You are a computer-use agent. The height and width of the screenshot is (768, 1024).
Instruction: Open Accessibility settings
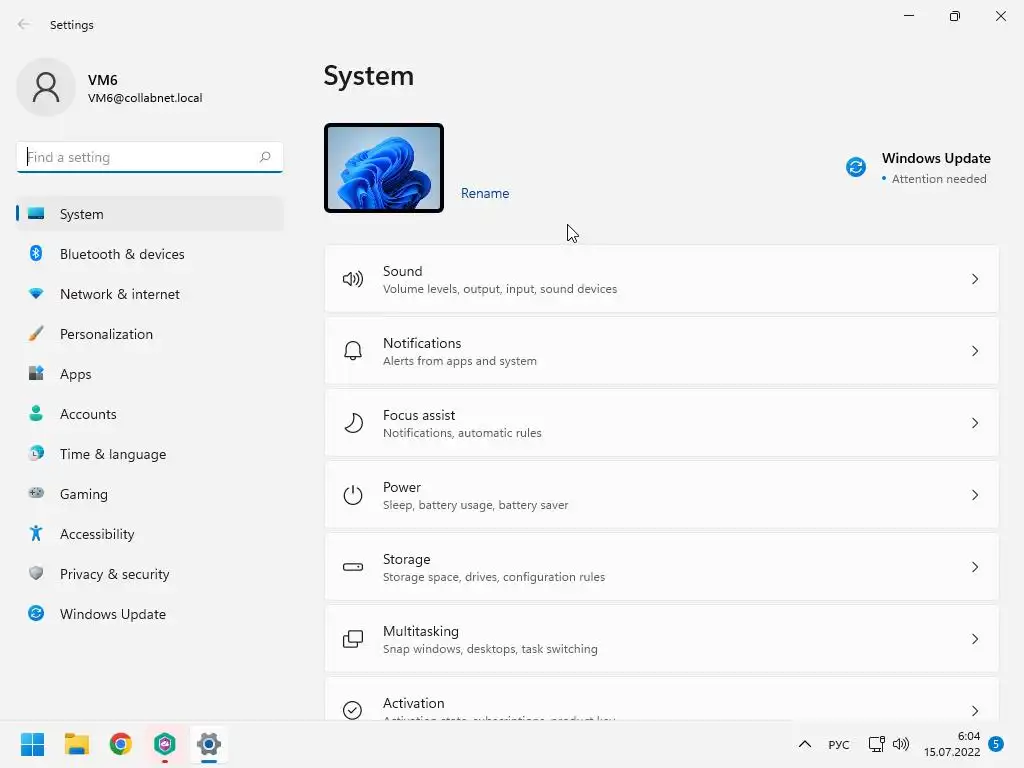[150, 534]
